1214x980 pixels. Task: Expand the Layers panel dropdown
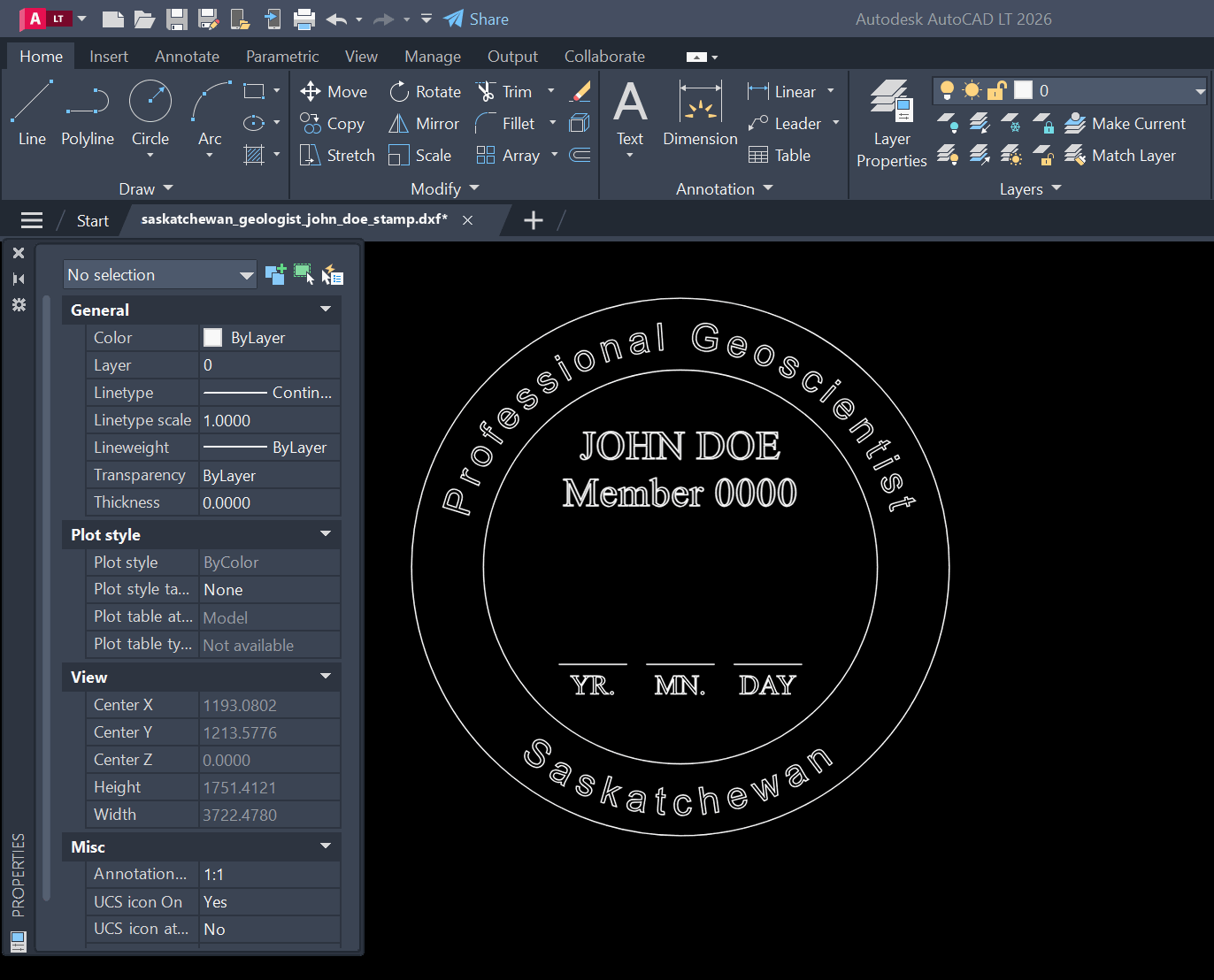1031,188
